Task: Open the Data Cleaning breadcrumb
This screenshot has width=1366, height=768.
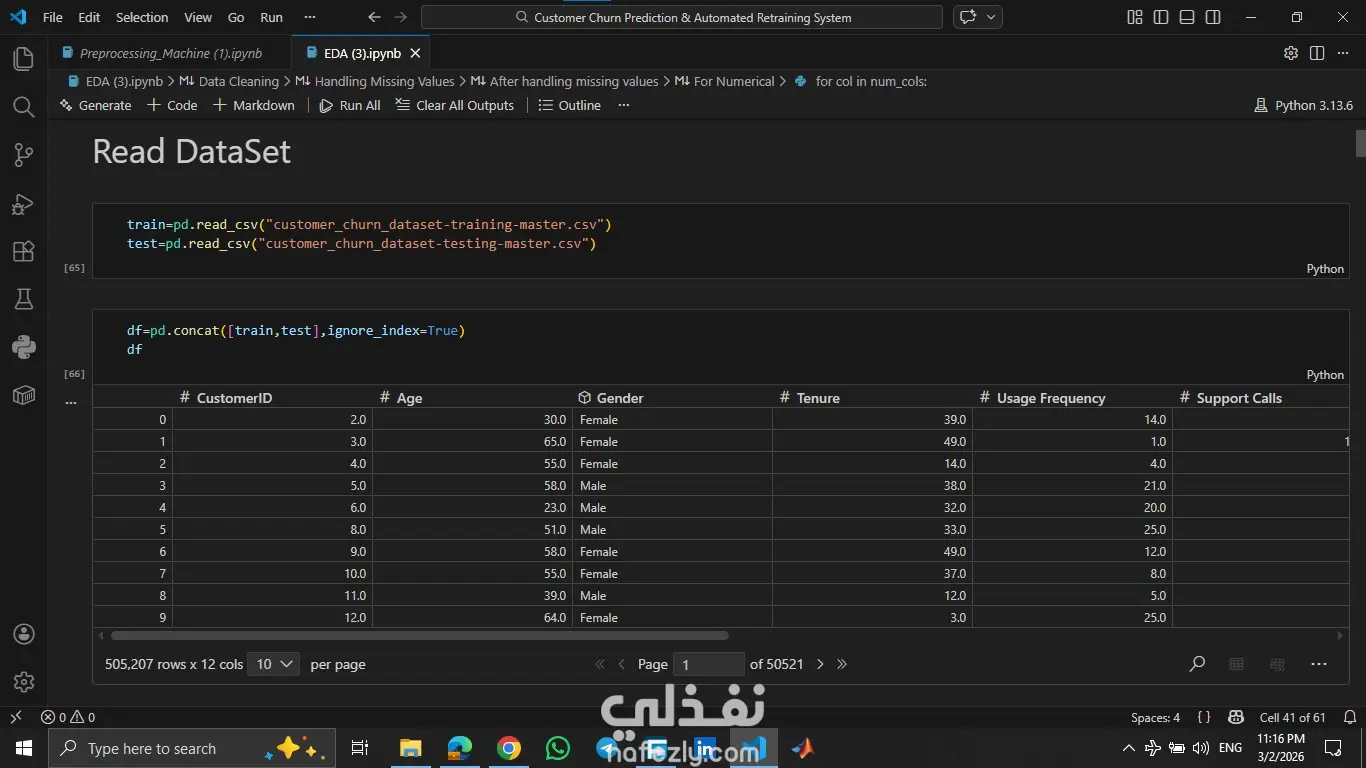Action: pyautogui.click(x=229, y=81)
